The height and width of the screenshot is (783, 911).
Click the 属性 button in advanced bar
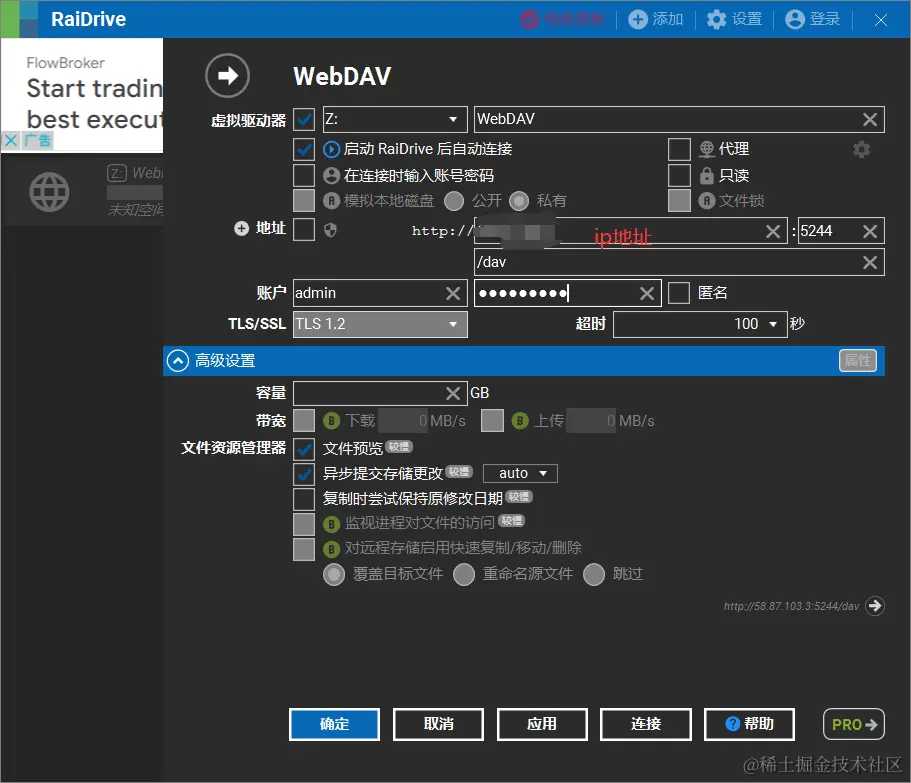pyautogui.click(x=858, y=361)
